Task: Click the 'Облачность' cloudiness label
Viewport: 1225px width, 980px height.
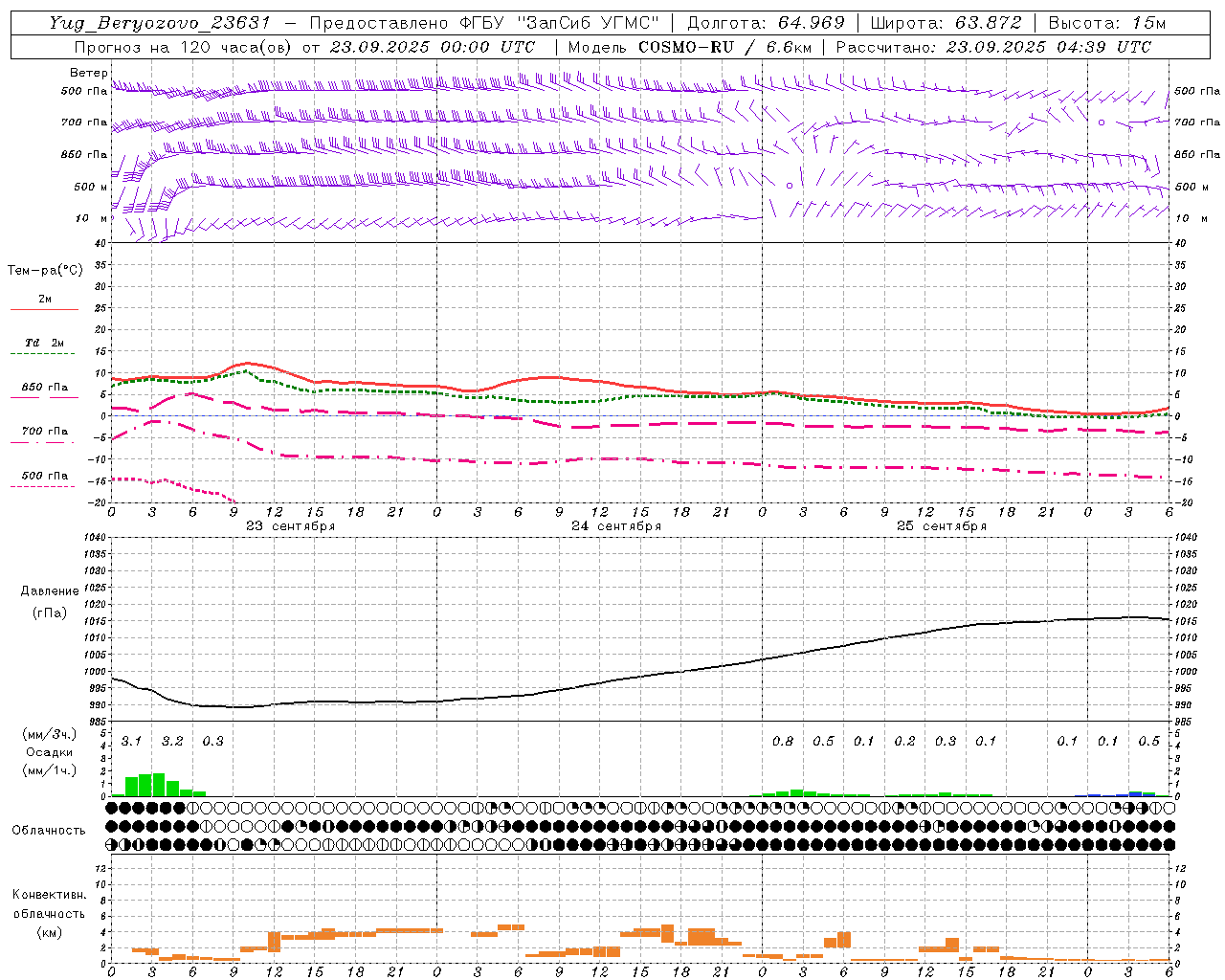Action: [x=49, y=830]
